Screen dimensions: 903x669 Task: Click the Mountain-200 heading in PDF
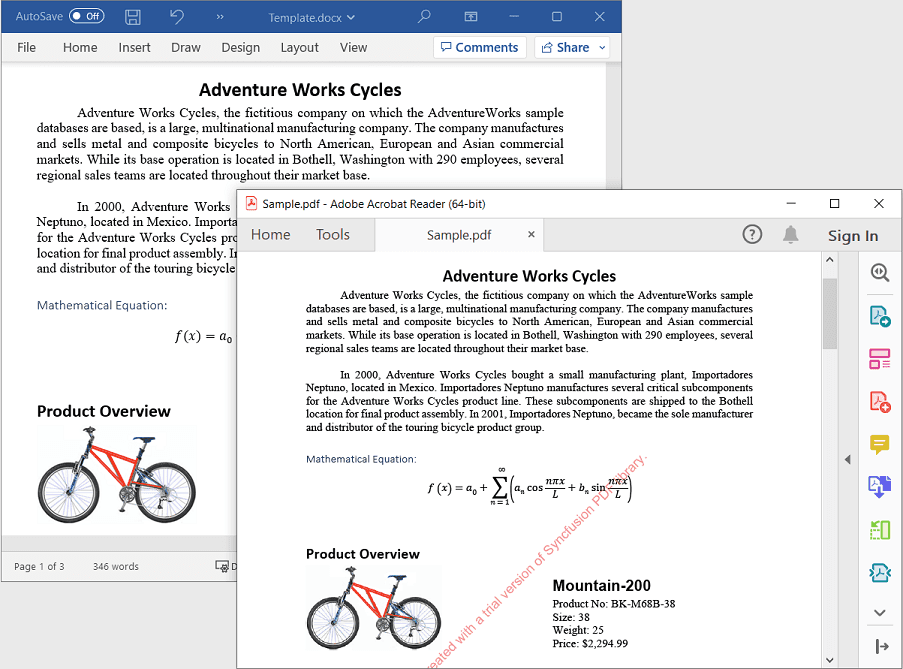601,586
